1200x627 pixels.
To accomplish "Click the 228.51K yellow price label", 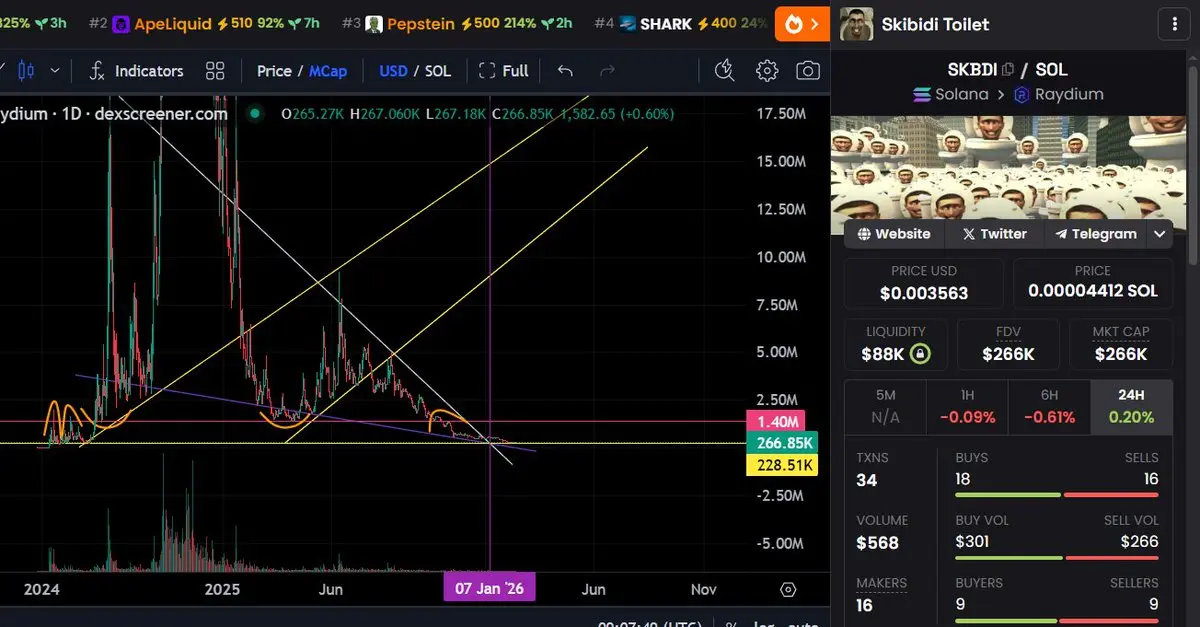I will point(782,465).
